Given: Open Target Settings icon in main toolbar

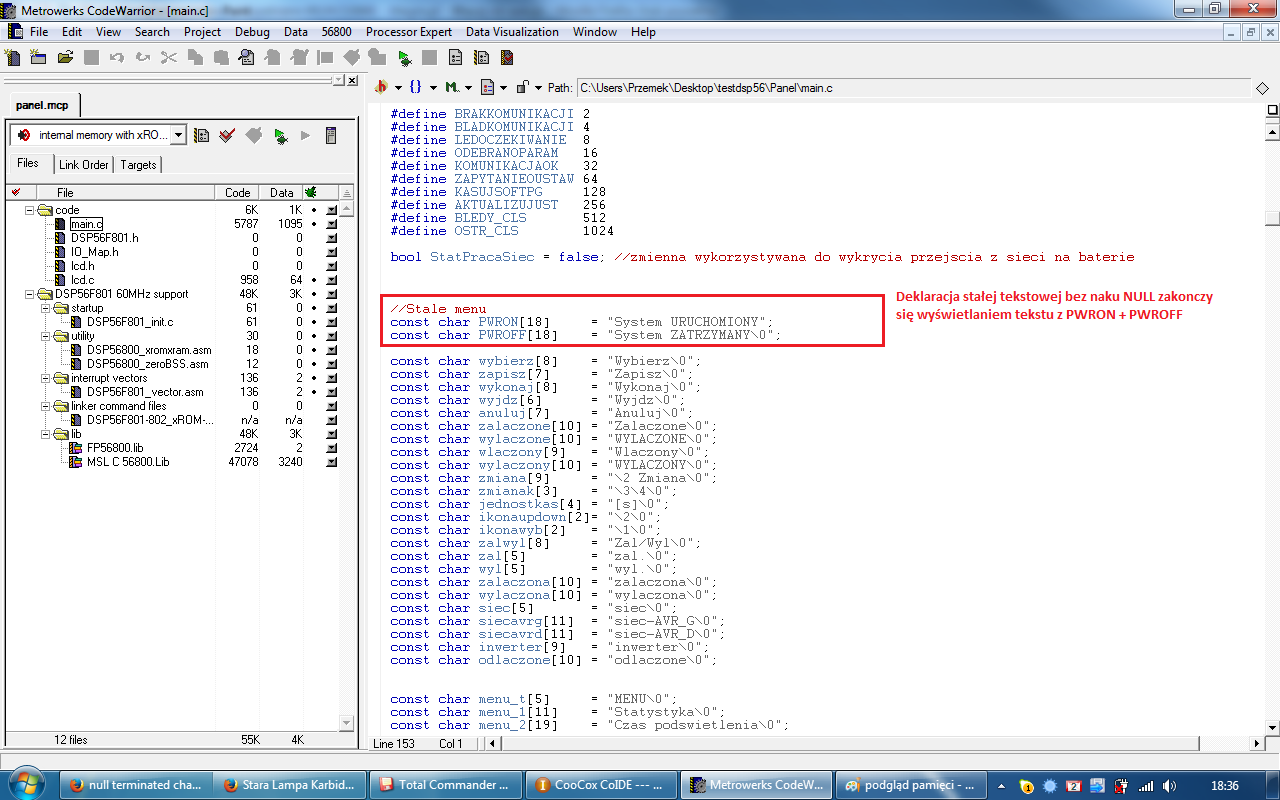Looking at the screenshot, I should 481,58.
